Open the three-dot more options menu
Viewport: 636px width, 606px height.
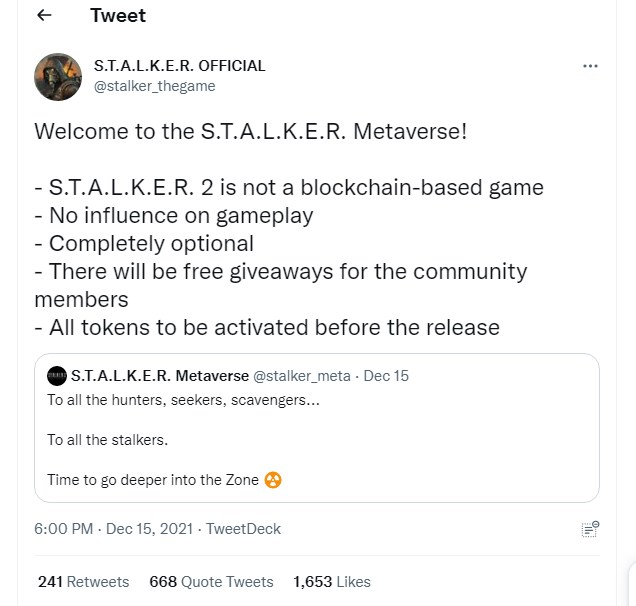(x=590, y=66)
